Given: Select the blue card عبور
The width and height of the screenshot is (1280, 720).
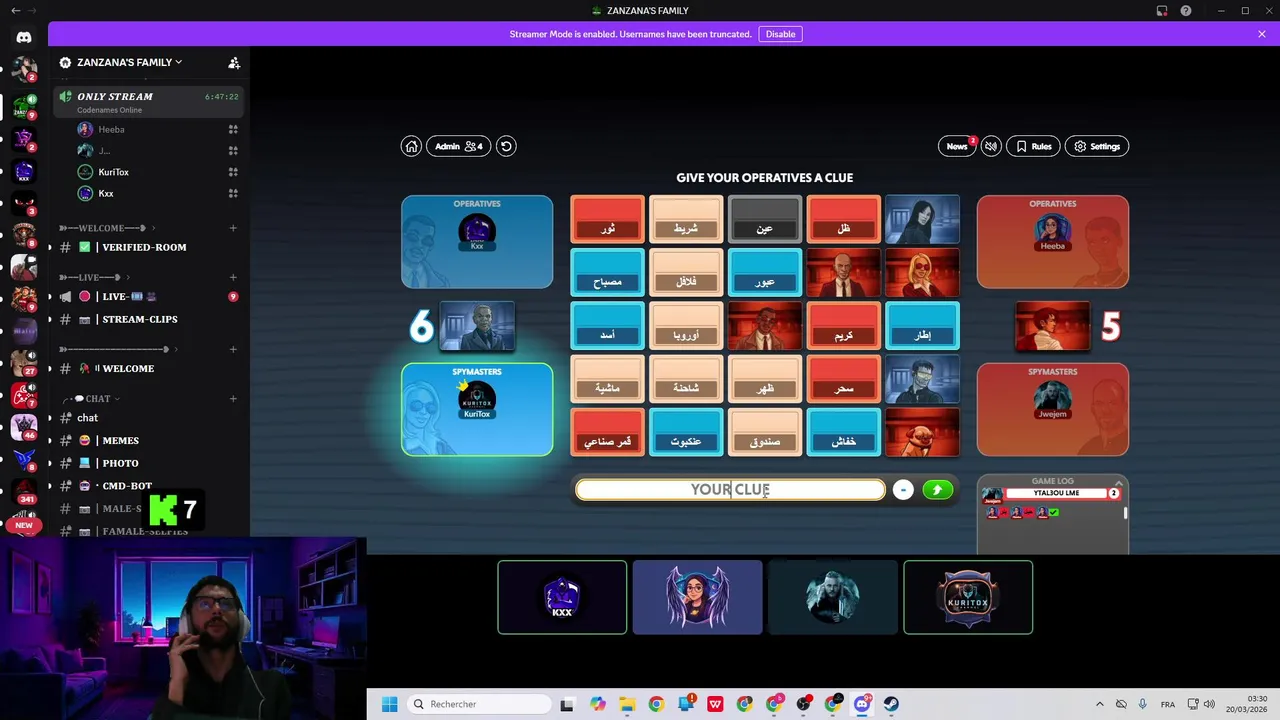Looking at the screenshot, I should click(x=765, y=273).
